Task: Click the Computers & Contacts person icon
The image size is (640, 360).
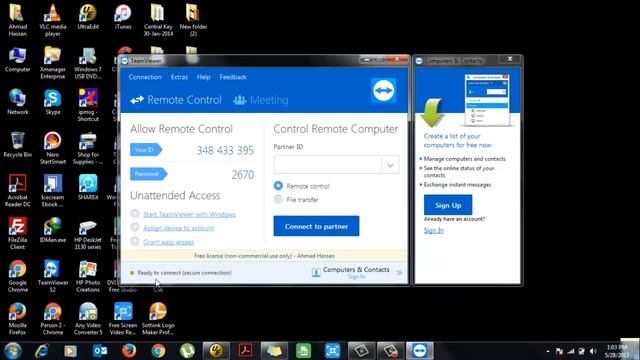Action: [x=316, y=273]
